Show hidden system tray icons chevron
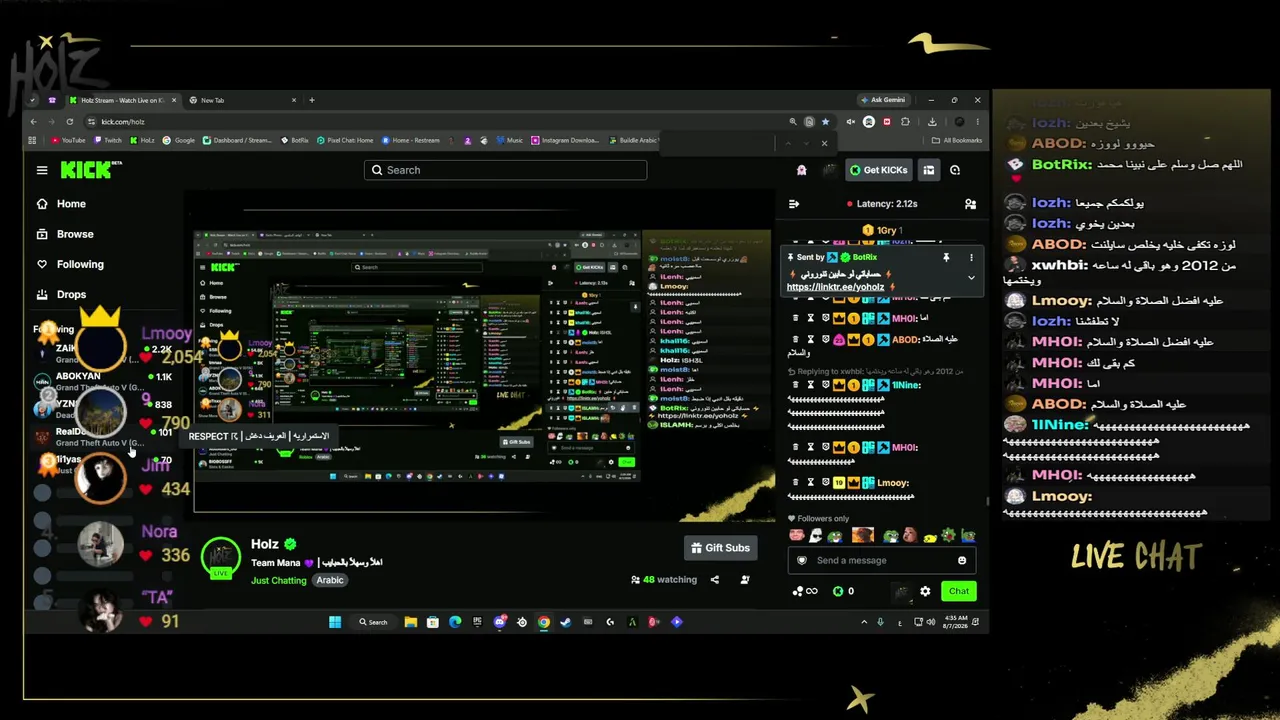This screenshot has width=1280, height=720. click(x=864, y=622)
